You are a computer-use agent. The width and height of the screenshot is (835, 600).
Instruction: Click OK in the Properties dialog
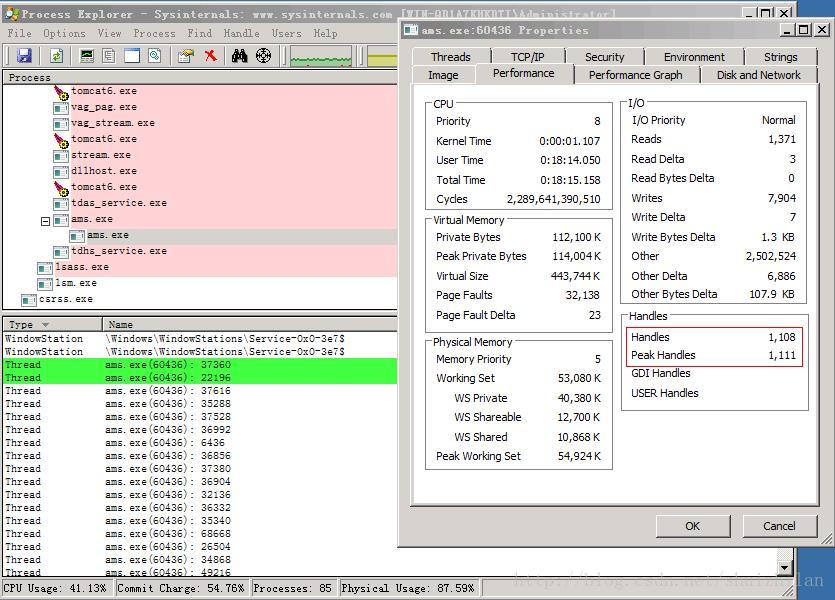[692, 526]
